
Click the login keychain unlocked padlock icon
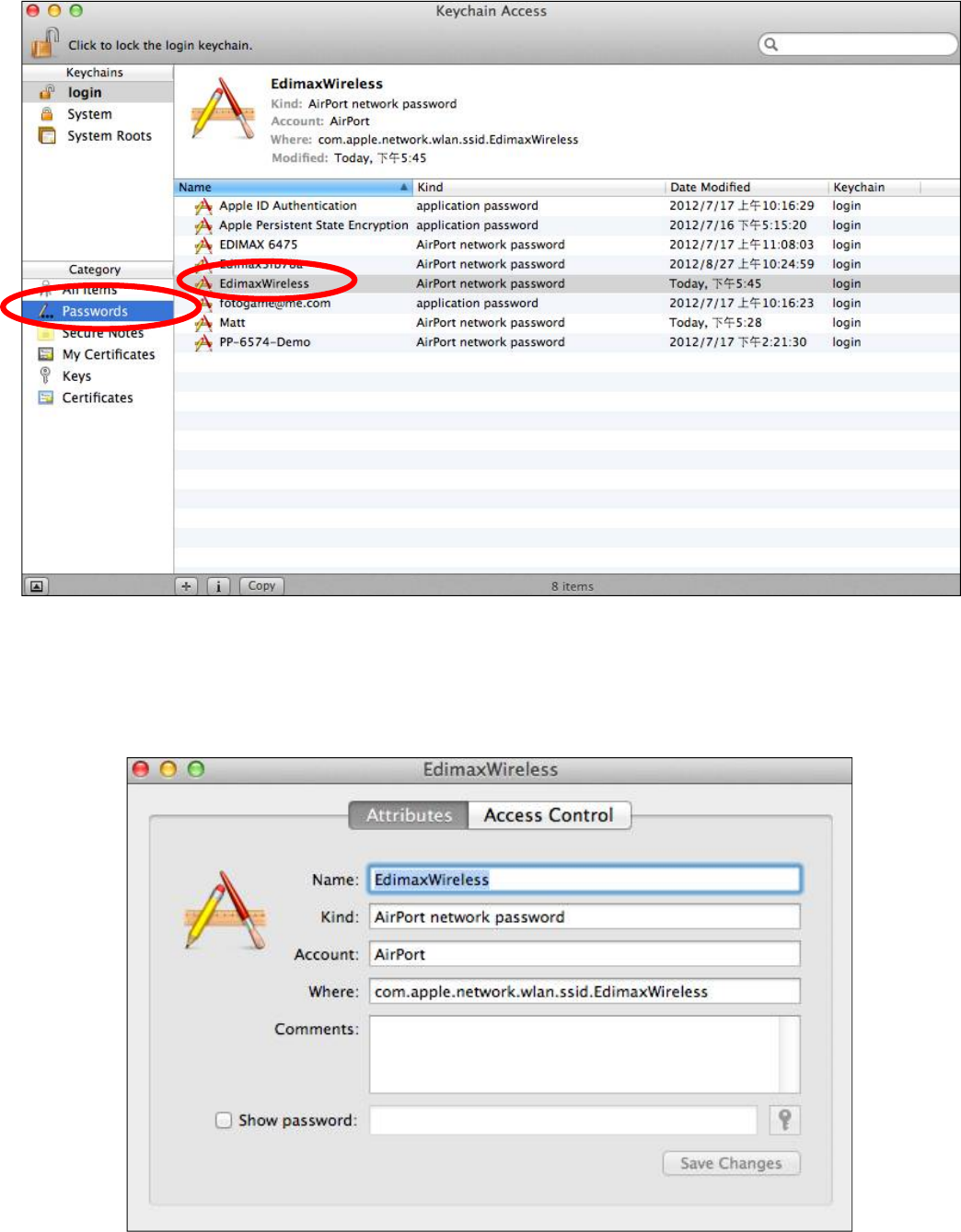pos(47,92)
